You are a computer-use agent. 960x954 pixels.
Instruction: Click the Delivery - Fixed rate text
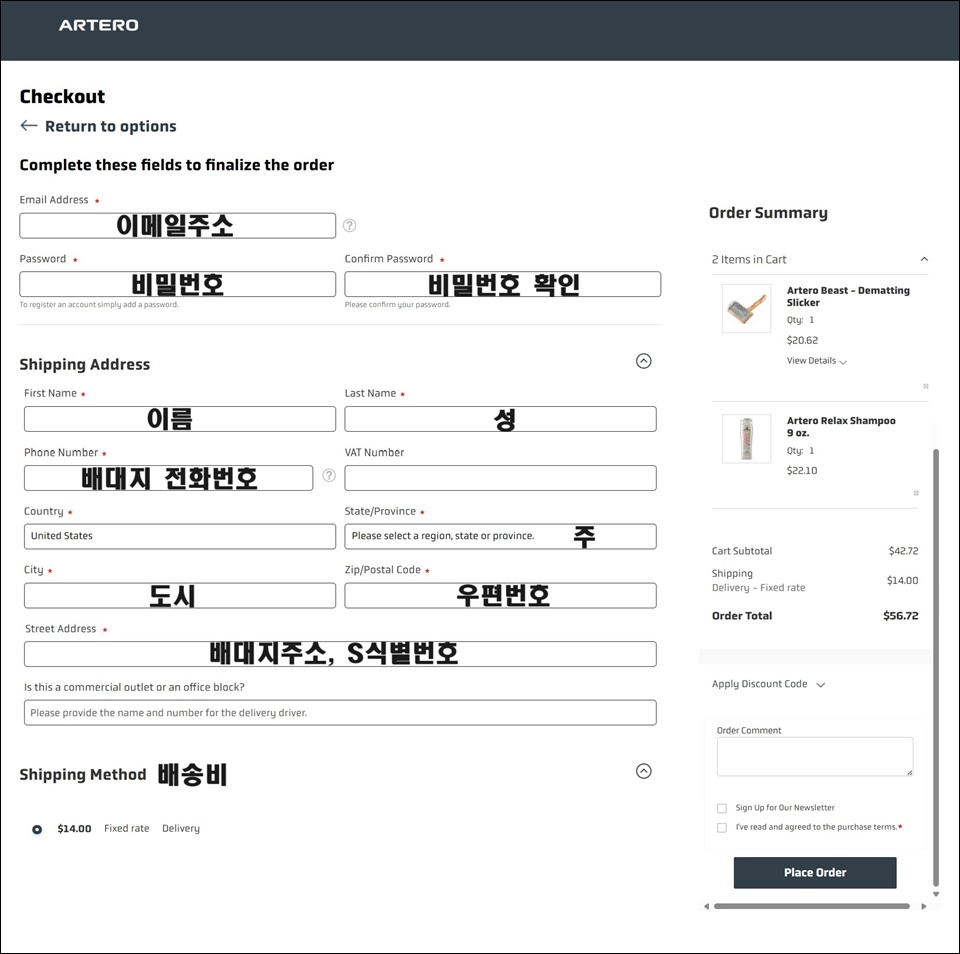(758, 587)
